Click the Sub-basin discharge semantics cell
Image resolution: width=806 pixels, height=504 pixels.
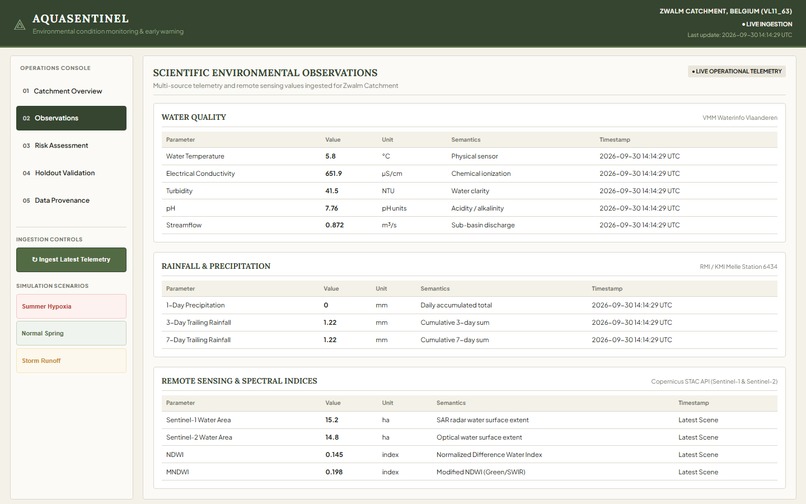tap(483, 225)
